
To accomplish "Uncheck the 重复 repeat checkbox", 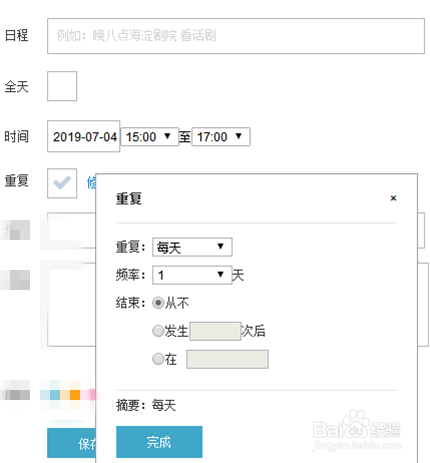I will point(62,183).
